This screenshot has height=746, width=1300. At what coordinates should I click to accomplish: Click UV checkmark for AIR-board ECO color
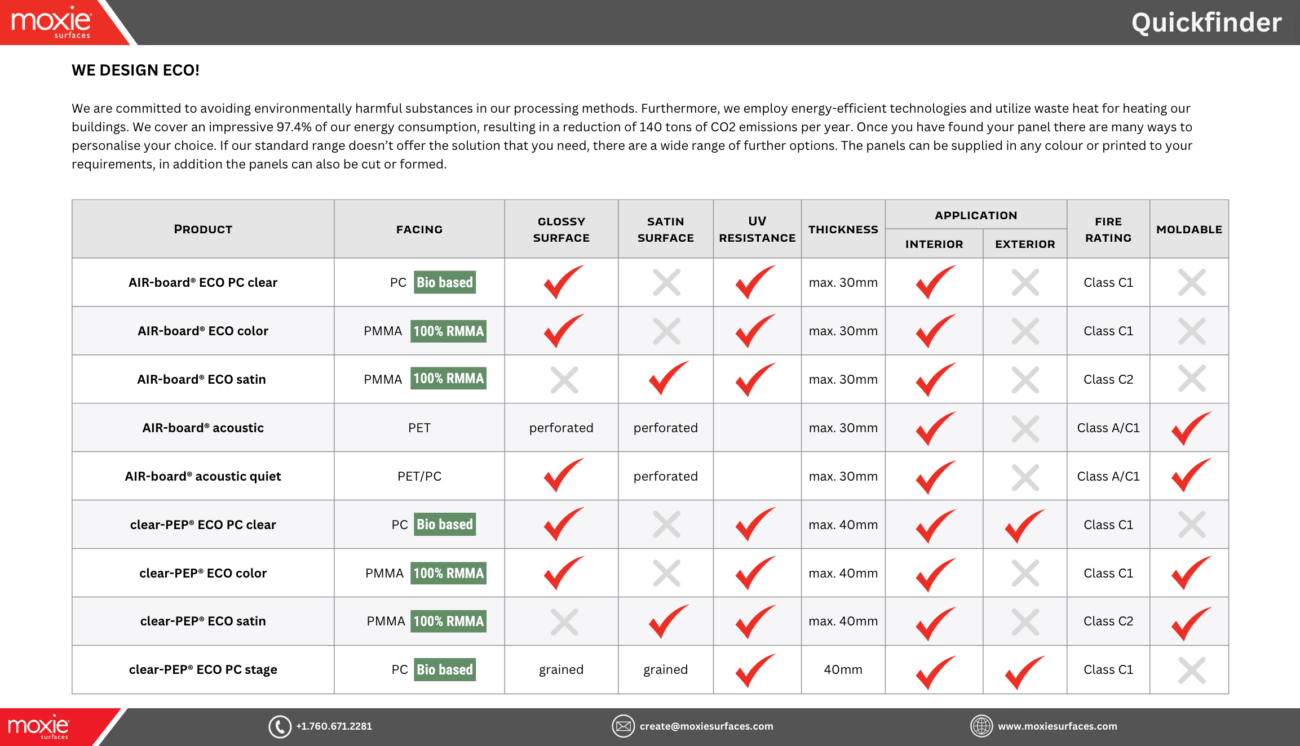755,331
